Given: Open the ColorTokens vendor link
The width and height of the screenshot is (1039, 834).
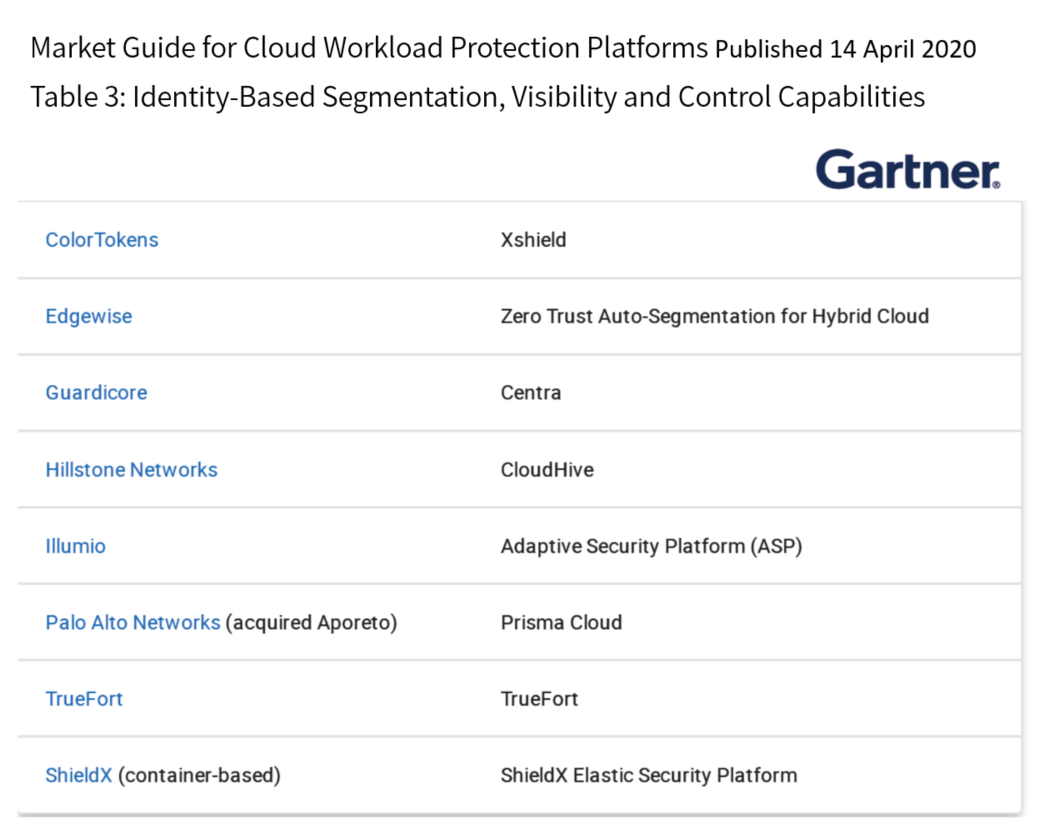Looking at the screenshot, I should click(x=101, y=240).
